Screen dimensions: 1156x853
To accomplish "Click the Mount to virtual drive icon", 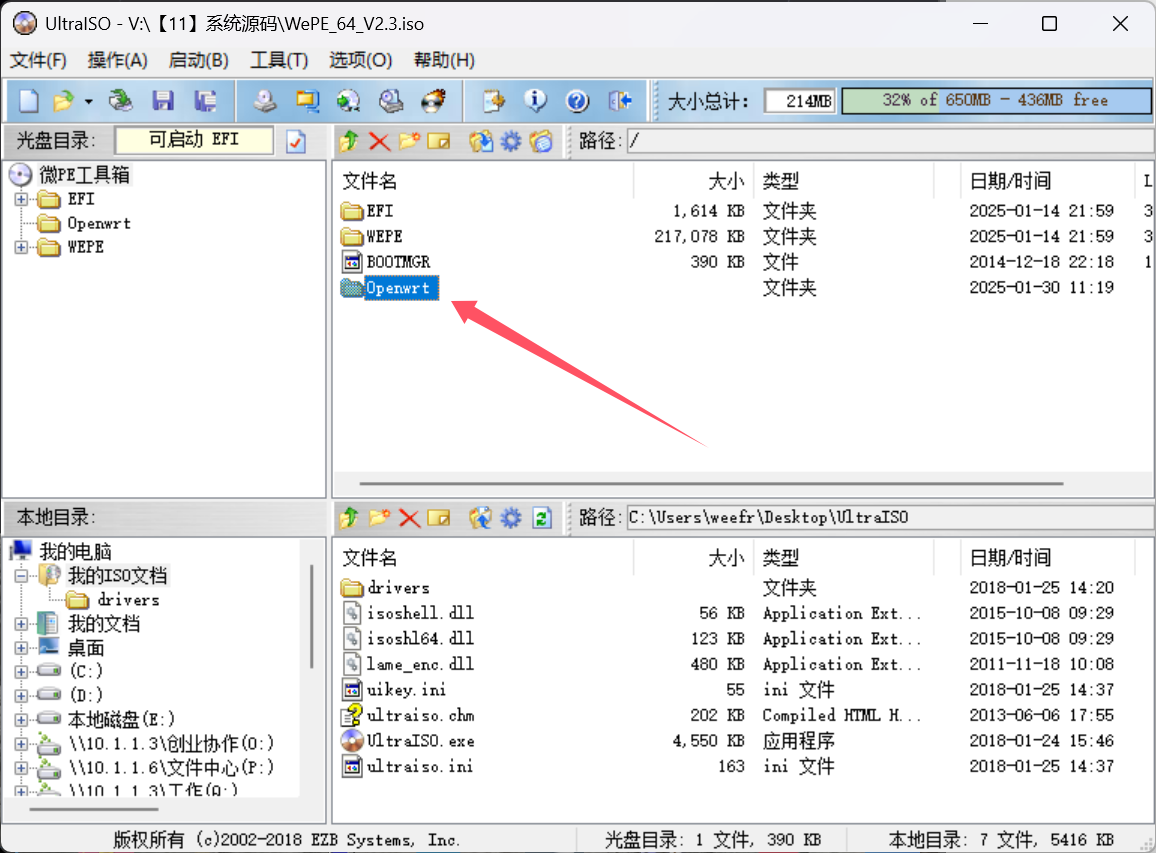I will click(391, 100).
